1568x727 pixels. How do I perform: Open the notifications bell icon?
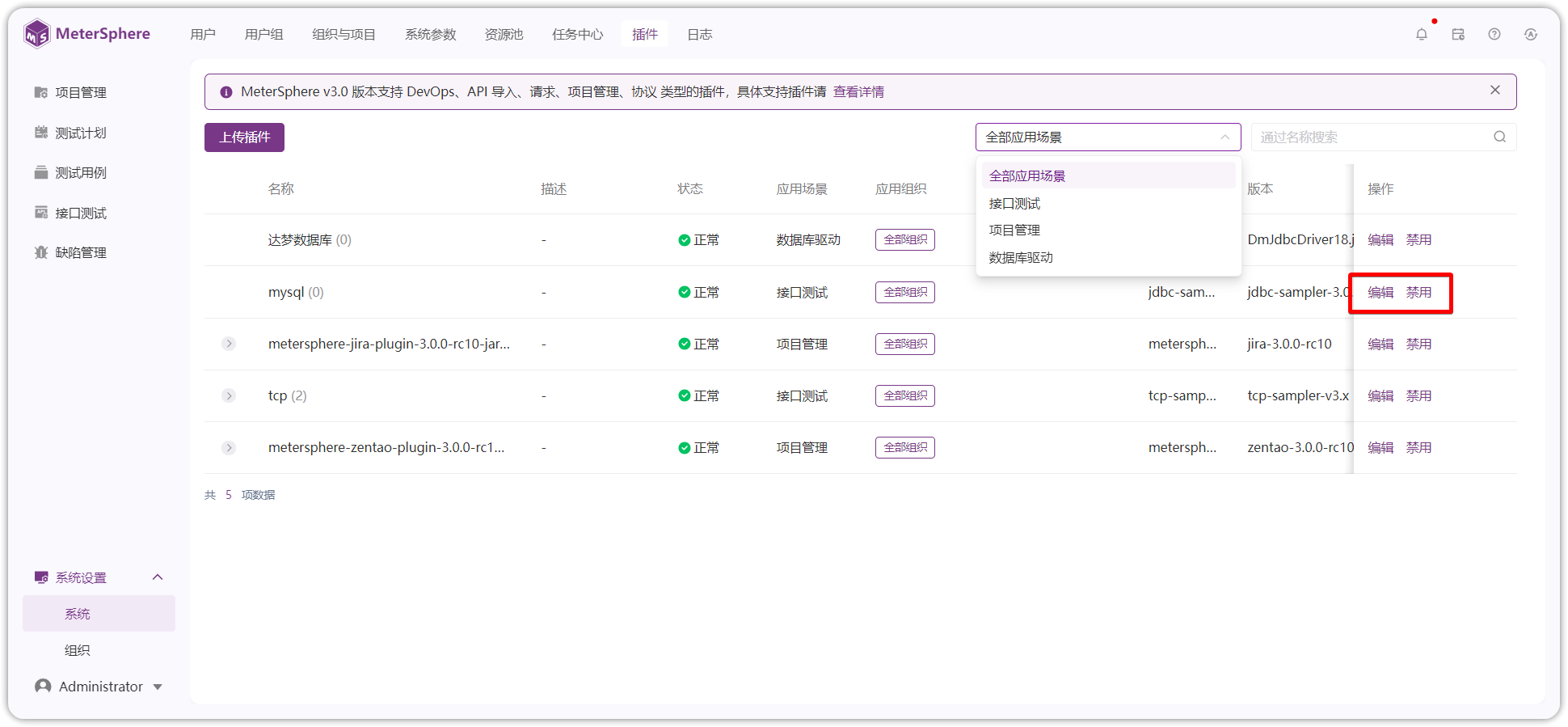click(1422, 34)
